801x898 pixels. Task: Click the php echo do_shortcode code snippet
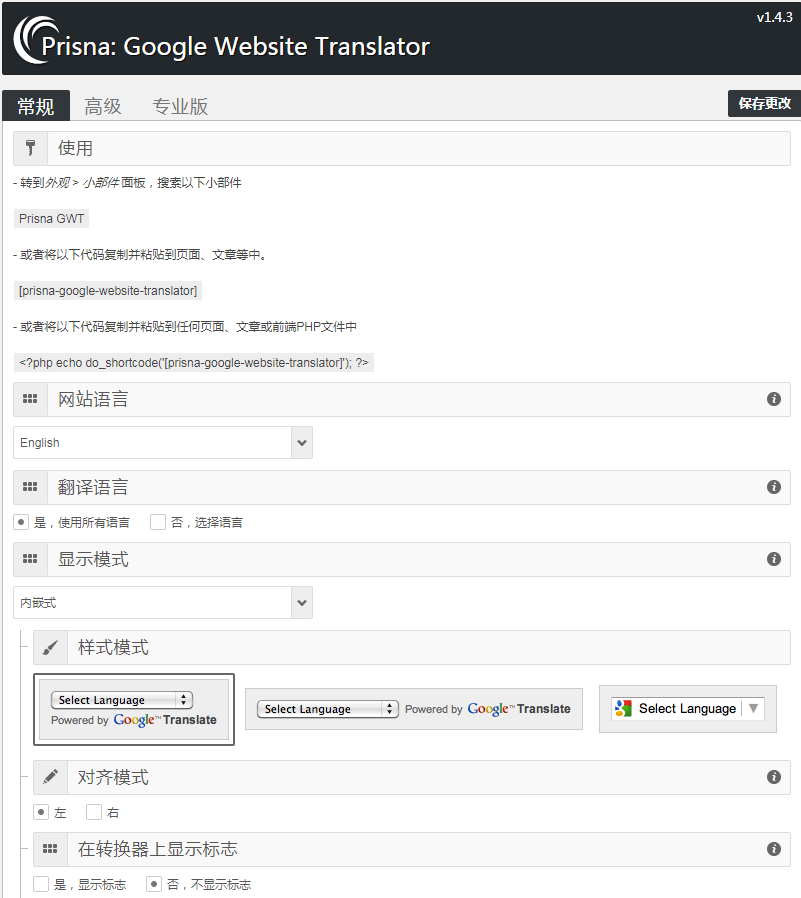(194, 363)
